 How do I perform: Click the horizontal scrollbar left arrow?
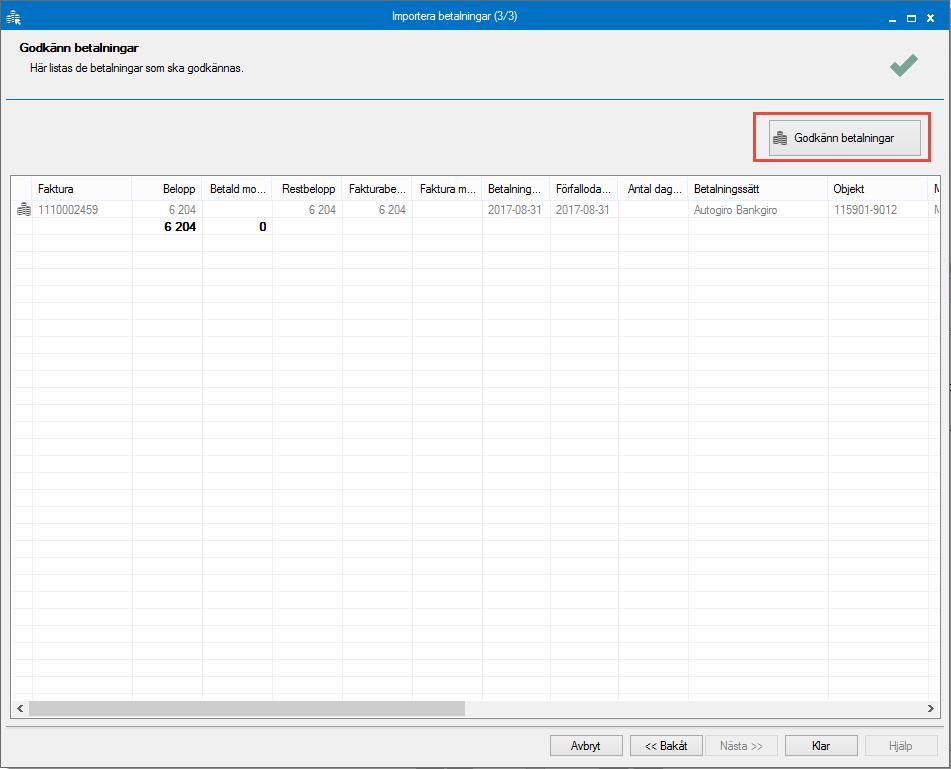[x=20, y=708]
